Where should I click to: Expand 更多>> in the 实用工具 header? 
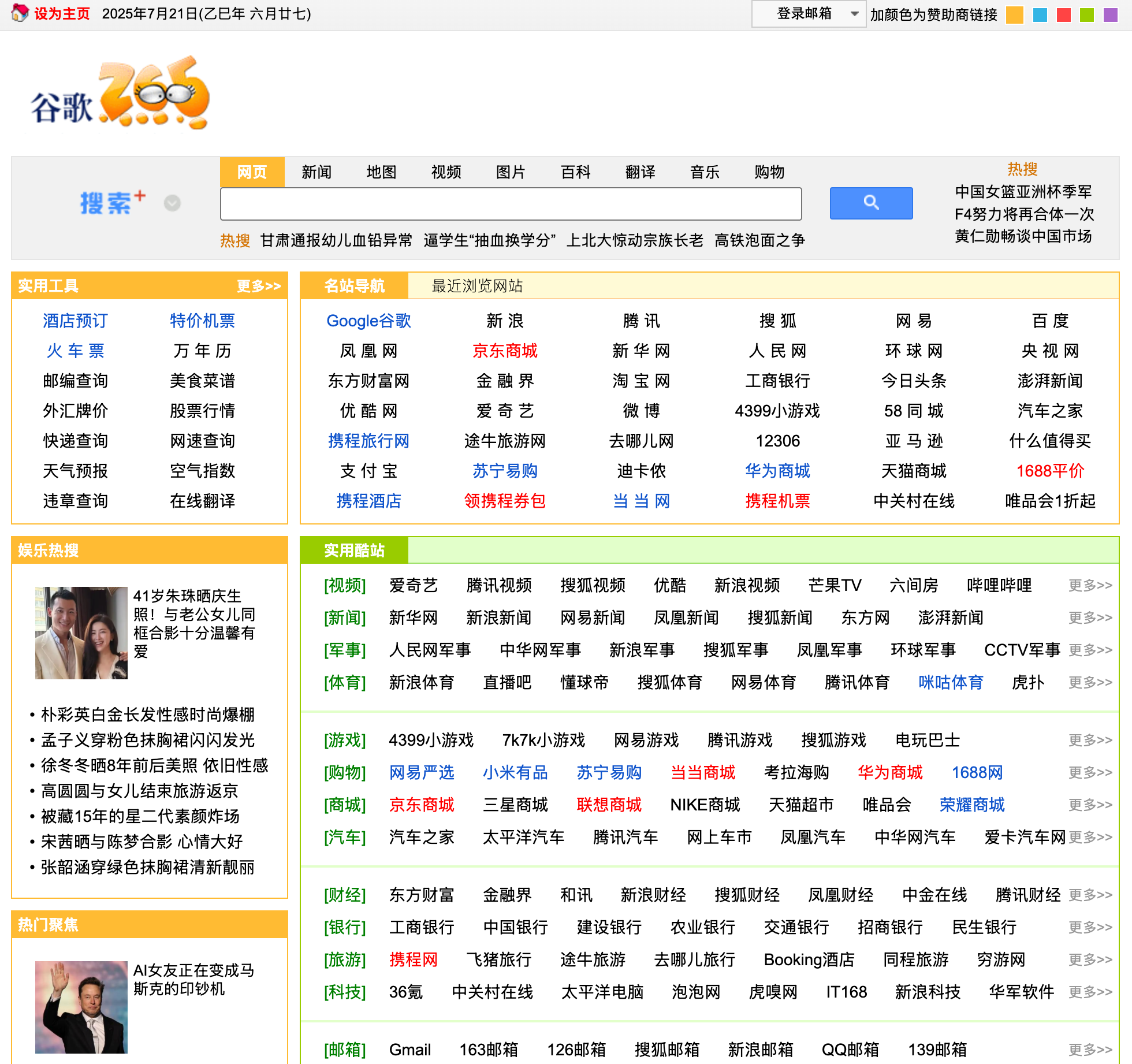pyautogui.click(x=259, y=285)
